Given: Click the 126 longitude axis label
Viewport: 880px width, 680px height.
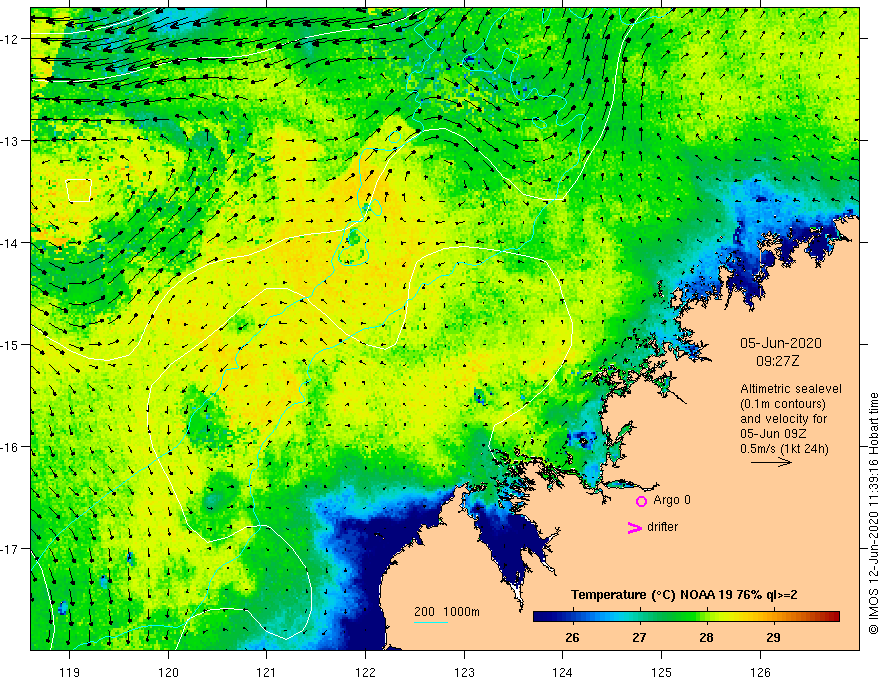Looking at the screenshot, I should pyautogui.click(x=760, y=672).
